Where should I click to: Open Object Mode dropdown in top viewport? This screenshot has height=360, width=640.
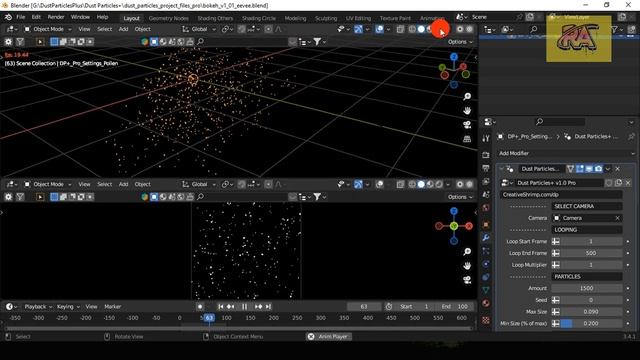(x=47, y=29)
